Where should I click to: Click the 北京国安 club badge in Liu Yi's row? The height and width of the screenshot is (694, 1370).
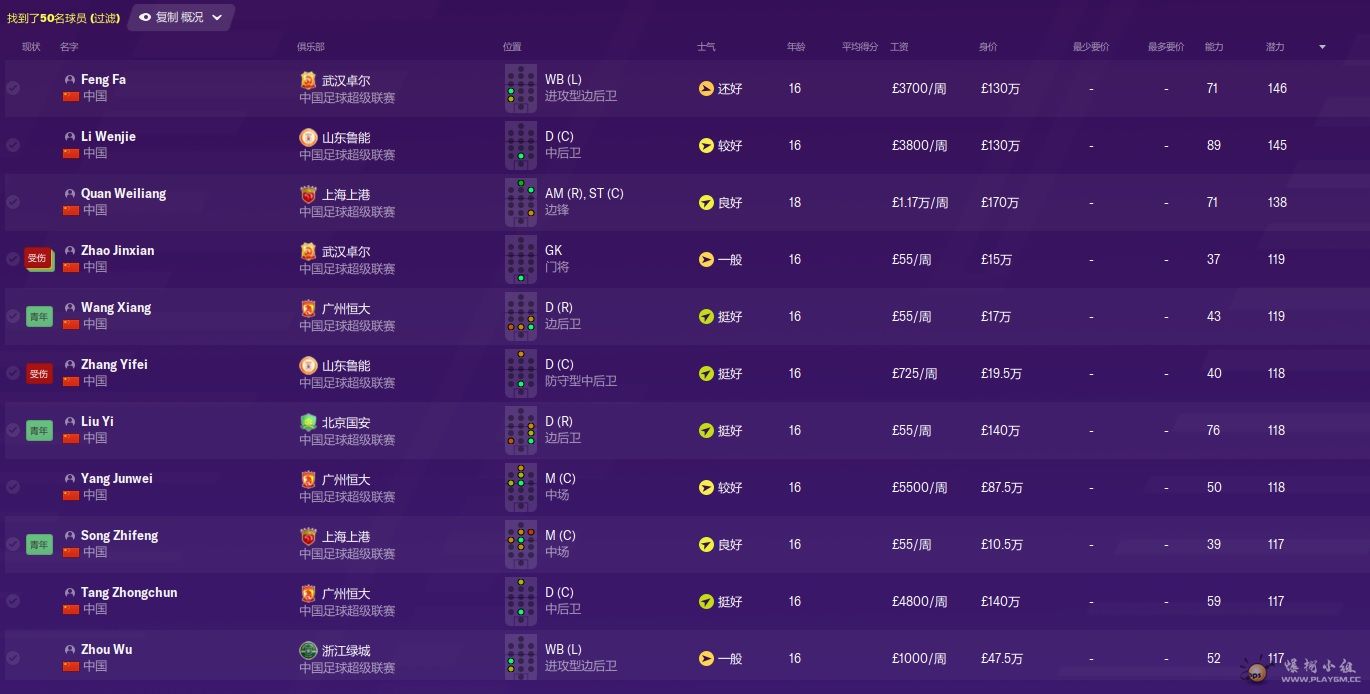tap(308, 422)
